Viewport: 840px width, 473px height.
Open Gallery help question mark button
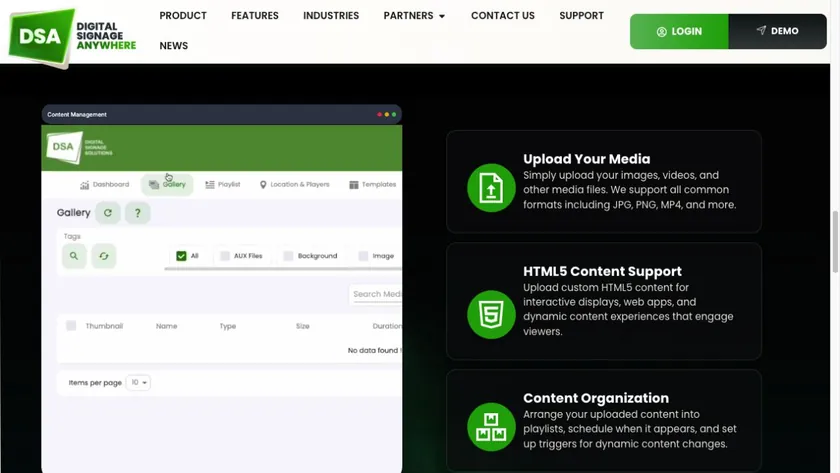[138, 213]
